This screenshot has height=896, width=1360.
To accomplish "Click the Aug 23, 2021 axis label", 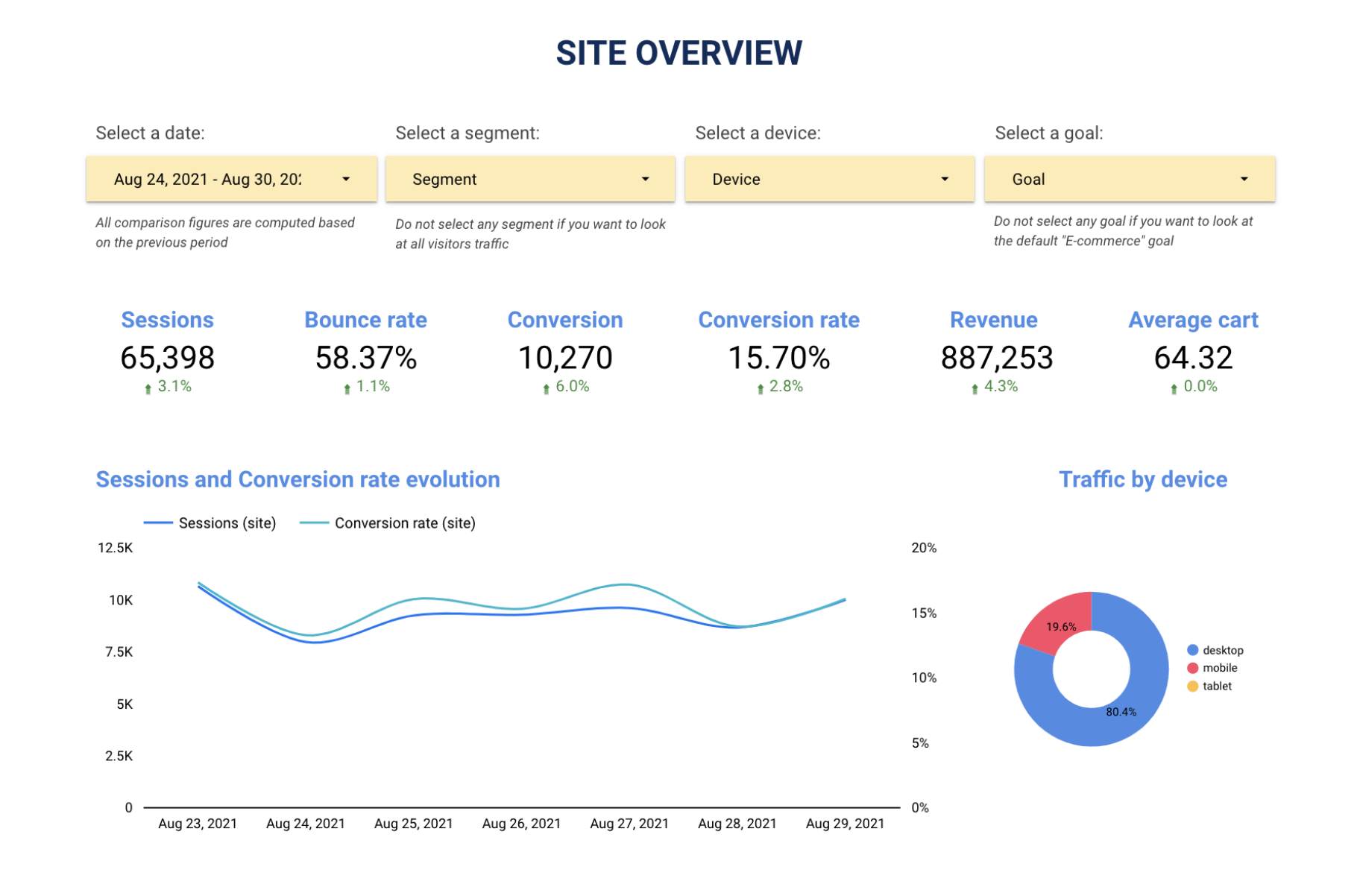I will click(198, 824).
